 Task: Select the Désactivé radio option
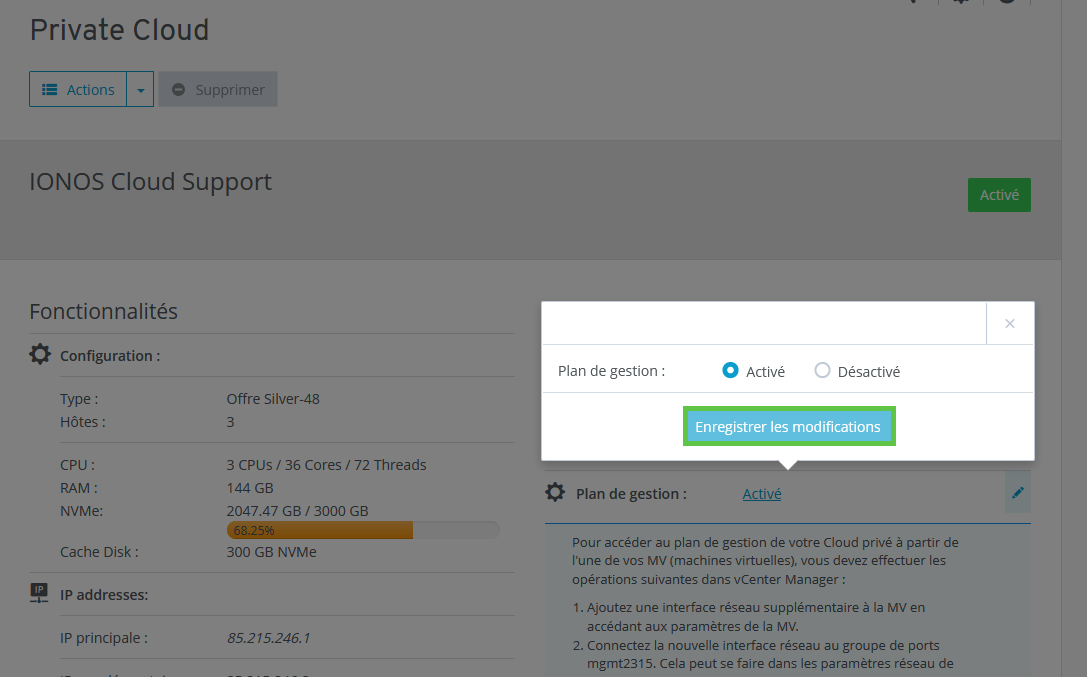tap(822, 370)
